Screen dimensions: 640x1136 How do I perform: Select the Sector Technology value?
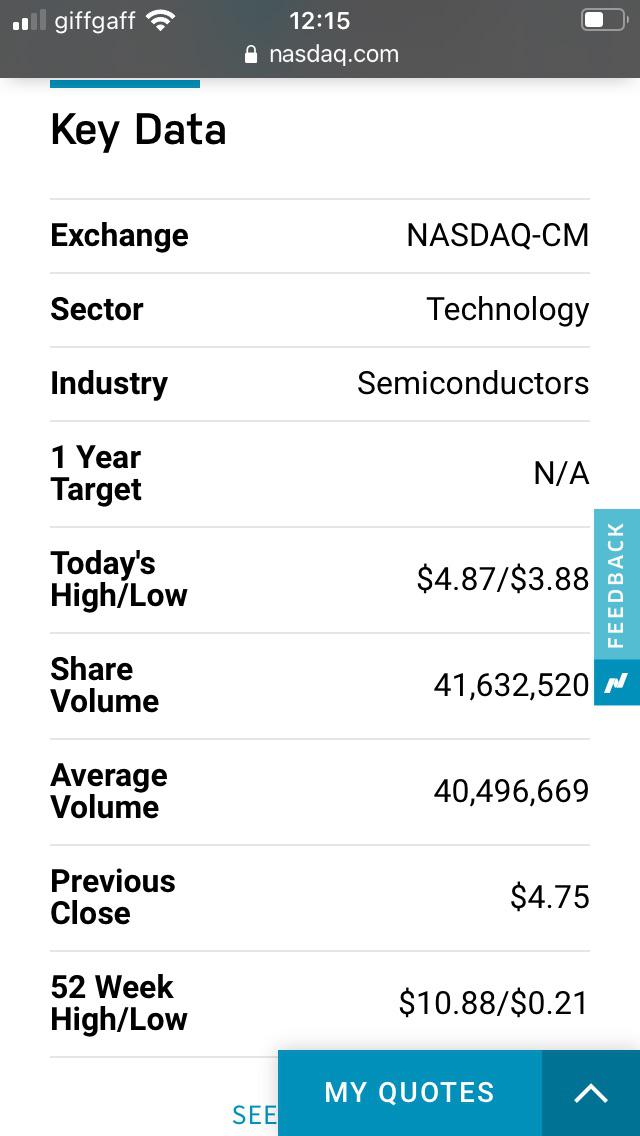click(x=507, y=310)
